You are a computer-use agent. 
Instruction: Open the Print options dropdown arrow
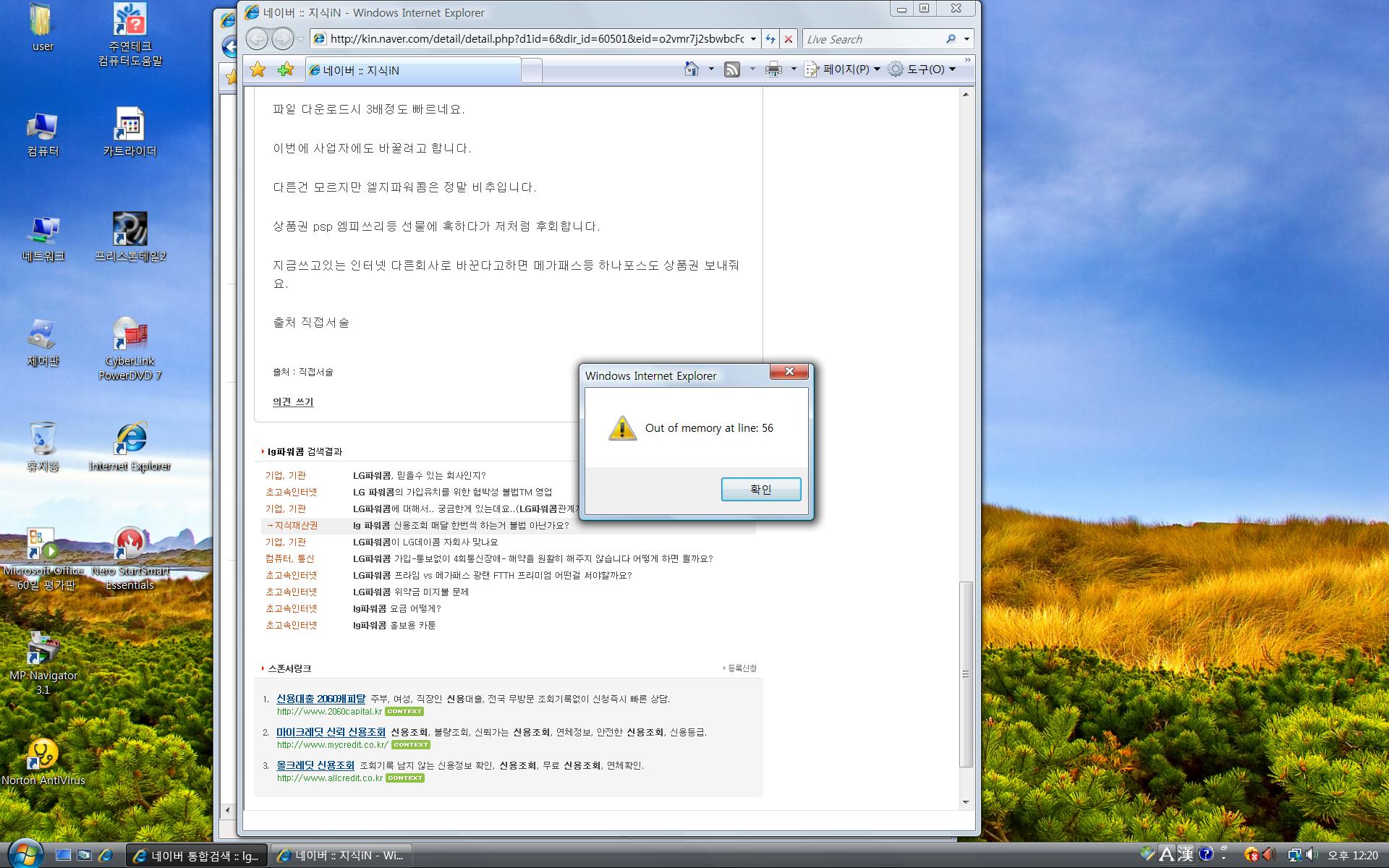coord(793,69)
